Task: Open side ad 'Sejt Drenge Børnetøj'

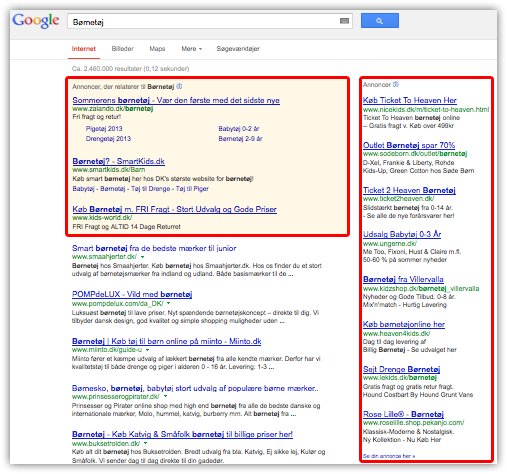Action: click(402, 369)
